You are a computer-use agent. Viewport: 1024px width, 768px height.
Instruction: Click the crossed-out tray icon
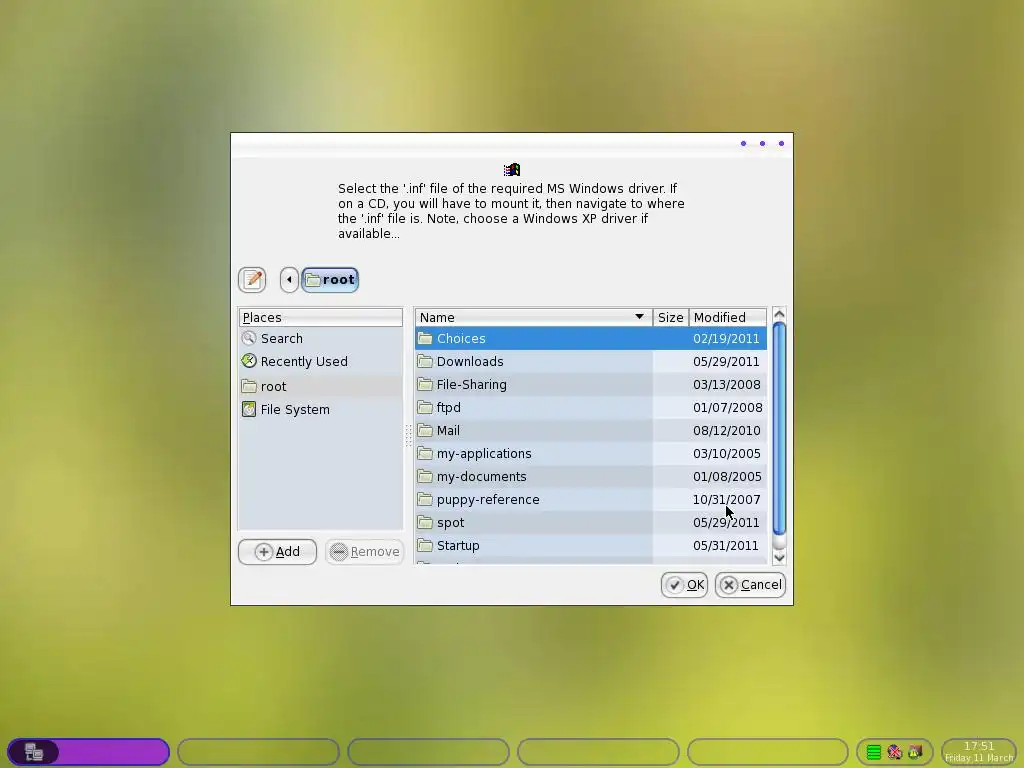tap(895, 752)
